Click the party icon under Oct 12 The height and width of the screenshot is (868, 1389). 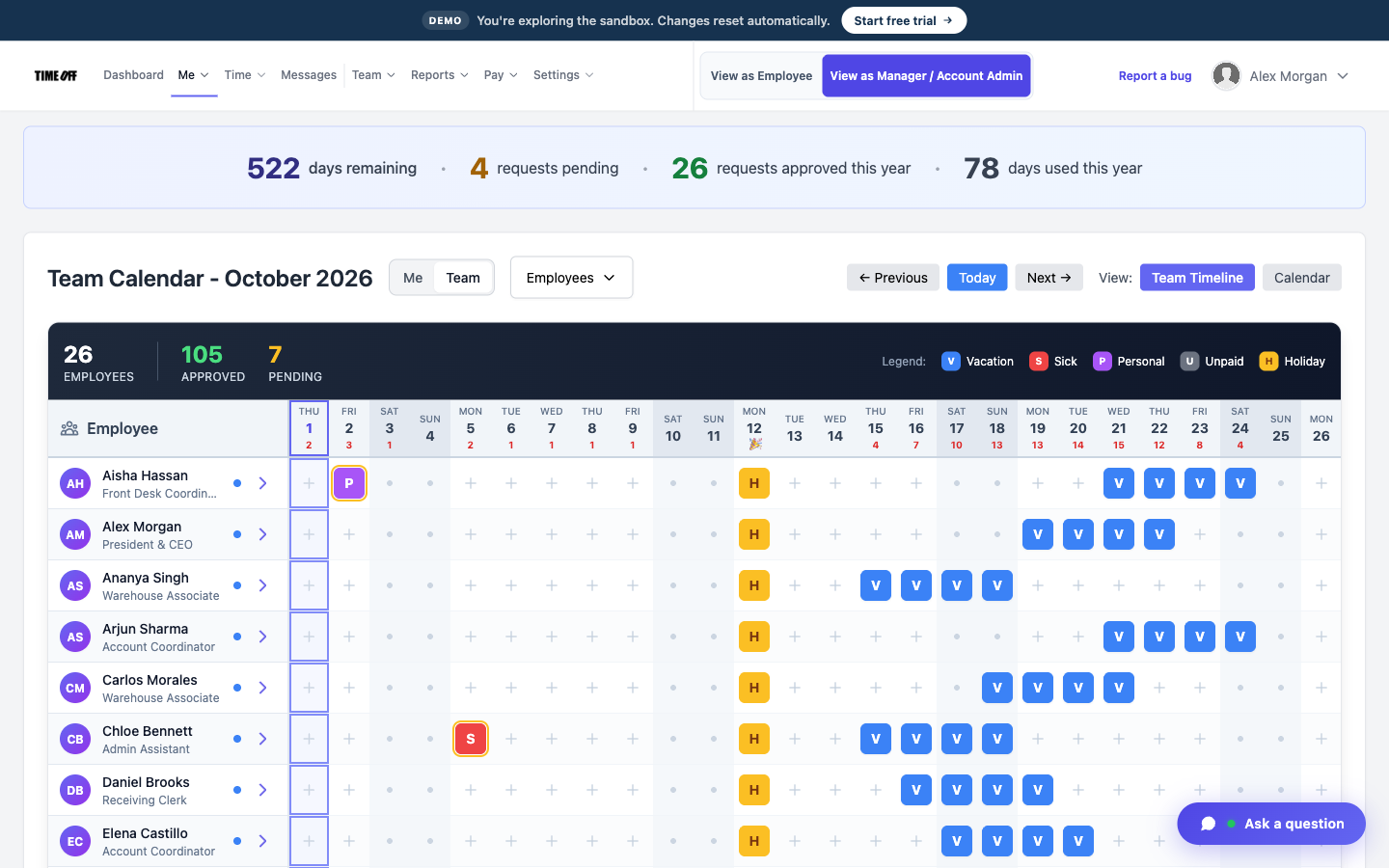point(754,445)
